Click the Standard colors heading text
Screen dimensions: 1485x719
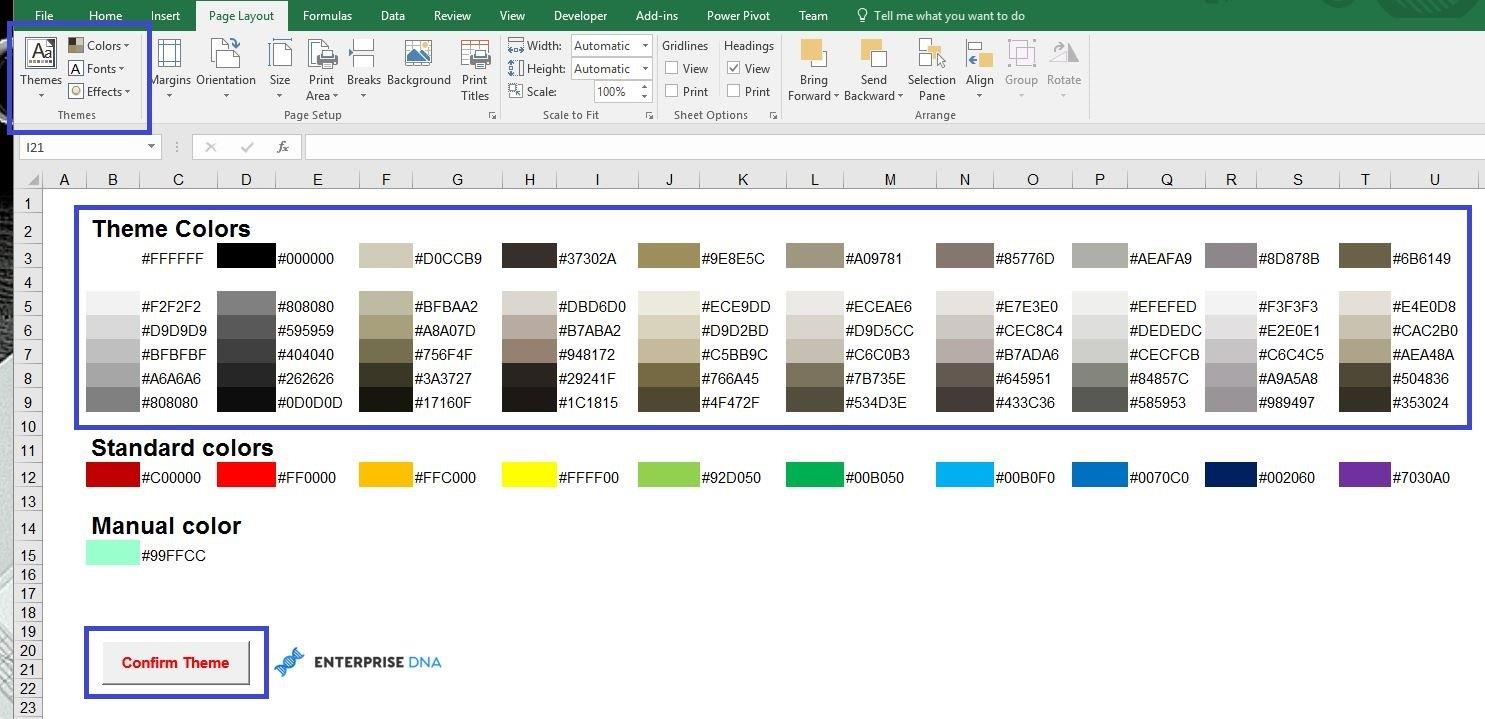click(x=182, y=448)
